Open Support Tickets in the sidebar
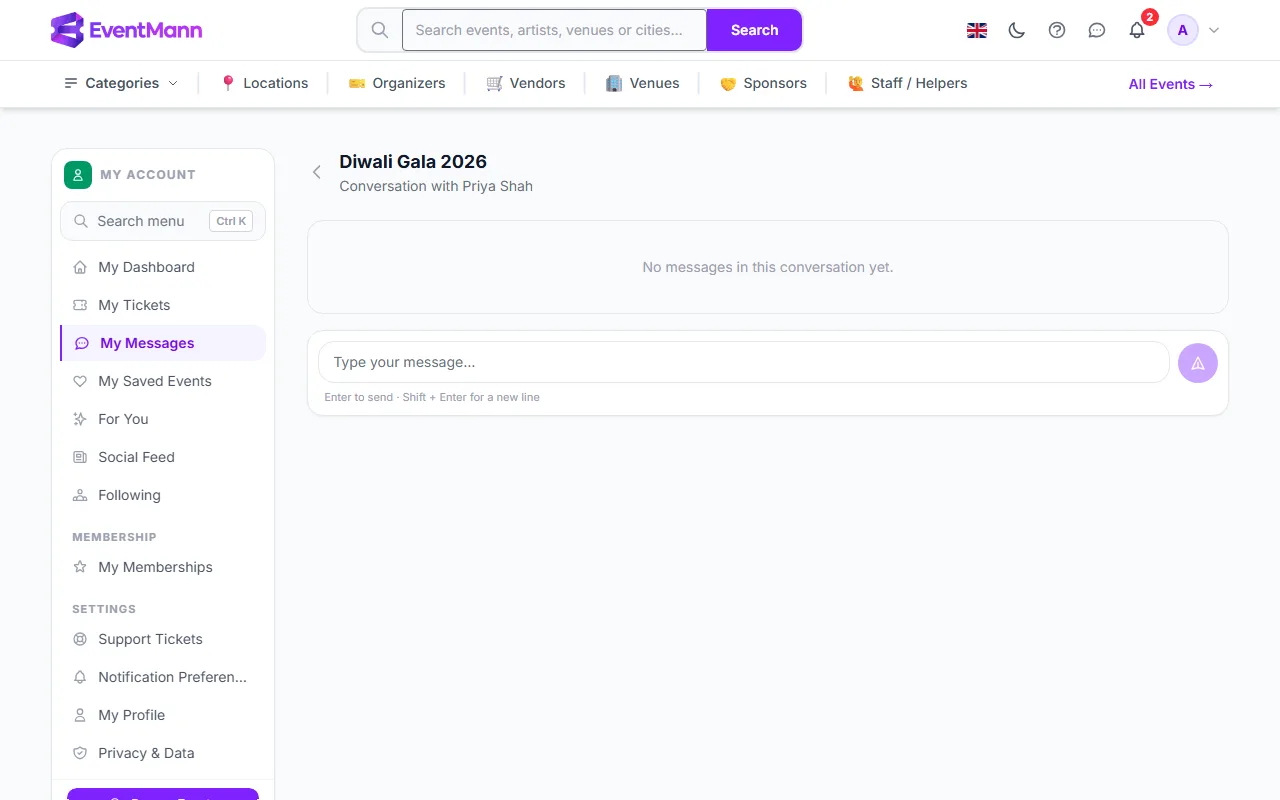1280x800 pixels. (163, 639)
